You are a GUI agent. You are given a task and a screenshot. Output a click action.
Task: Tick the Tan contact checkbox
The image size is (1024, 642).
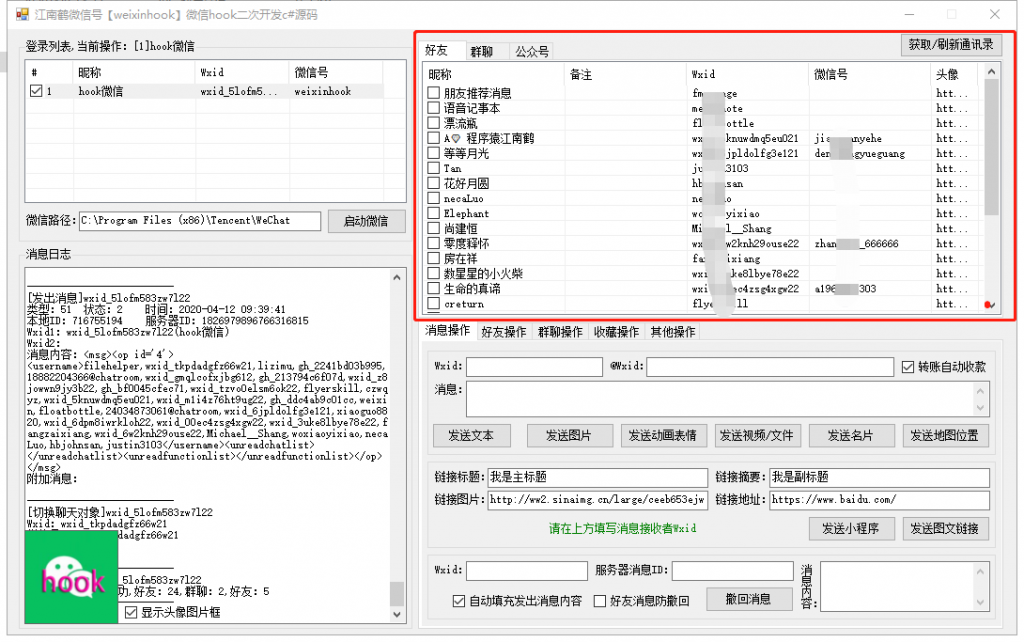tap(433, 168)
